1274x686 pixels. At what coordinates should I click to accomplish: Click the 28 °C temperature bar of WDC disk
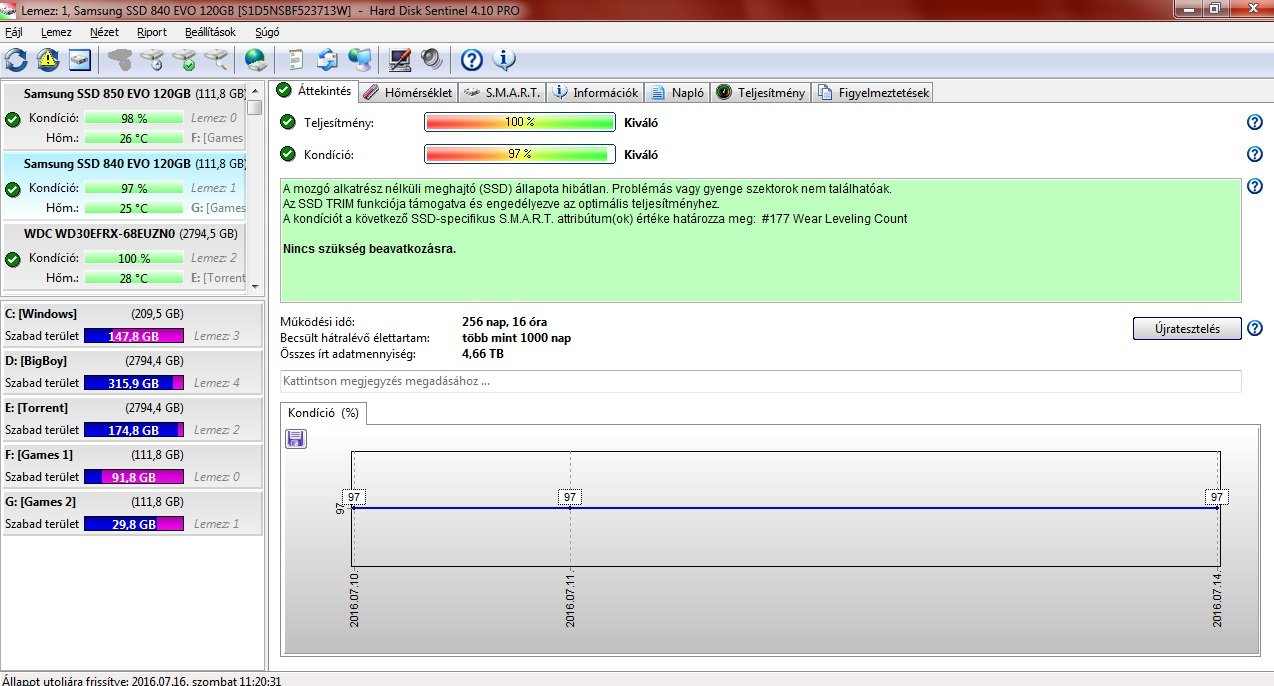click(134, 278)
